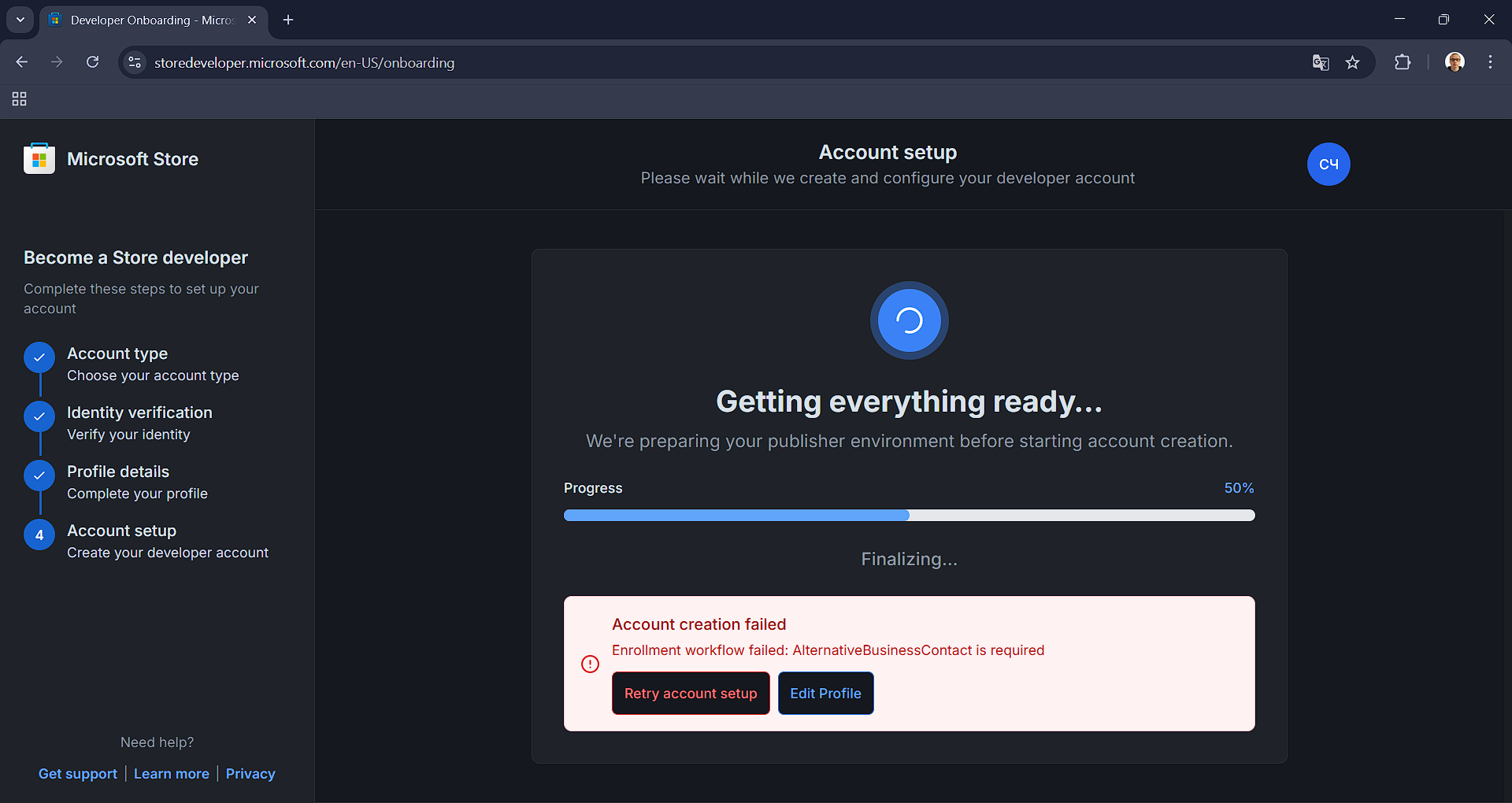
Task: Click the Microsoft Store logo icon
Action: pos(39,158)
